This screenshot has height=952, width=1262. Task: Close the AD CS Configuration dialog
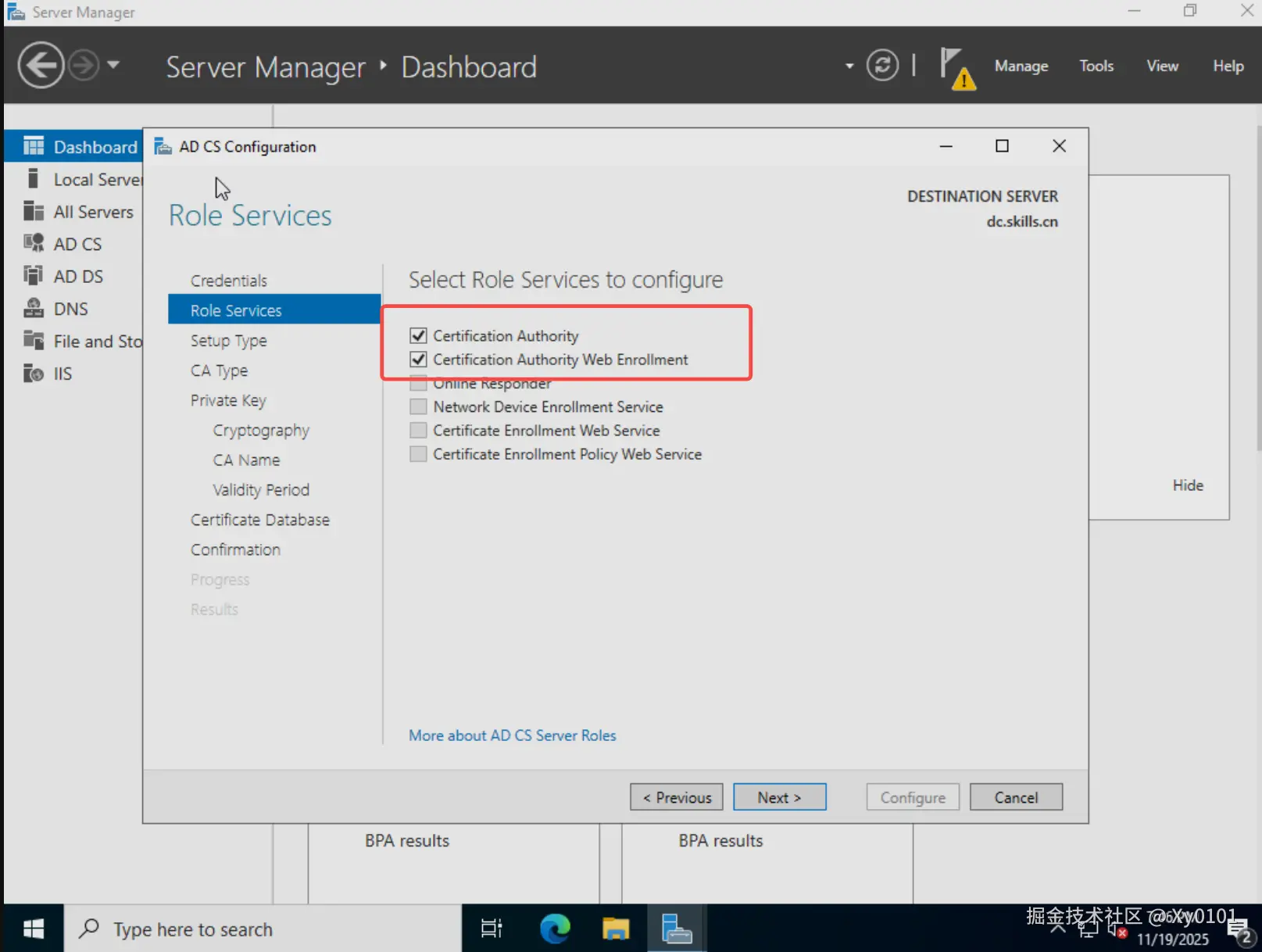pyautogui.click(x=1059, y=146)
